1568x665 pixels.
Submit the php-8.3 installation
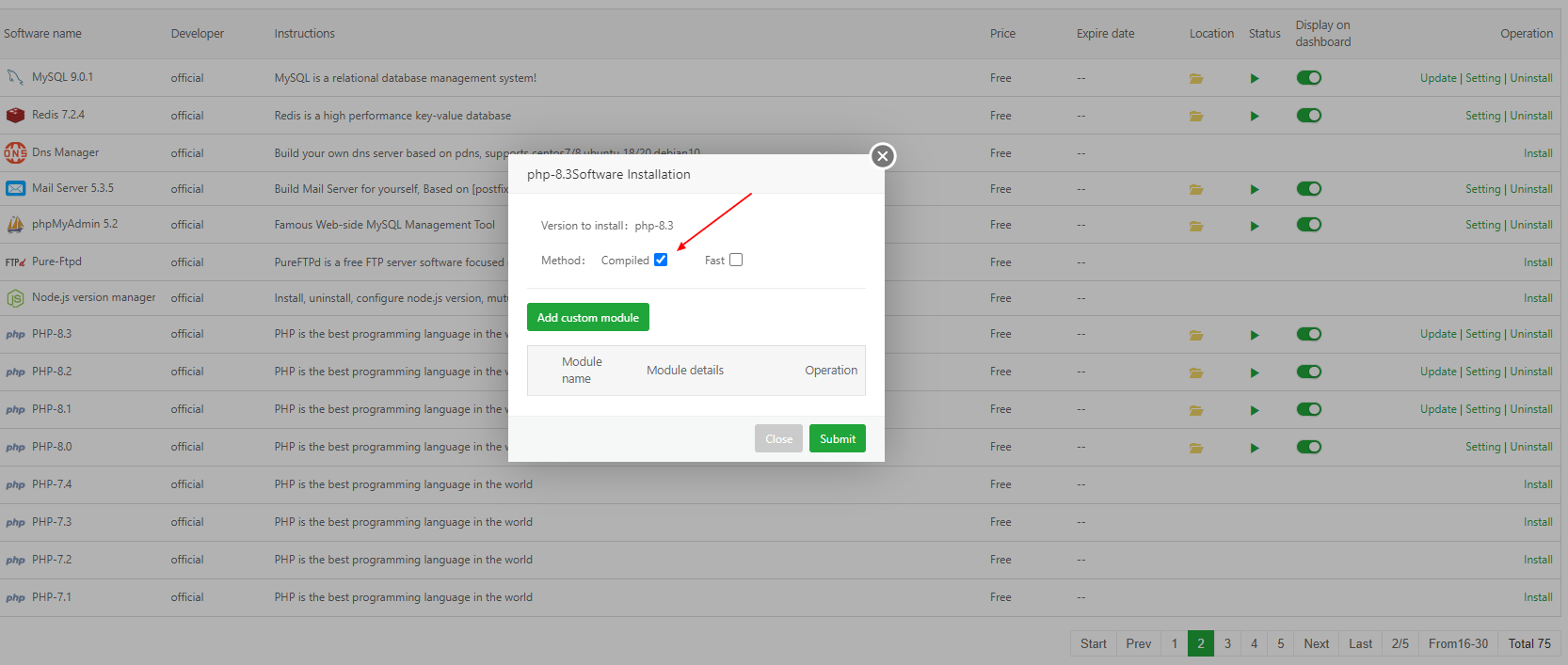point(837,439)
